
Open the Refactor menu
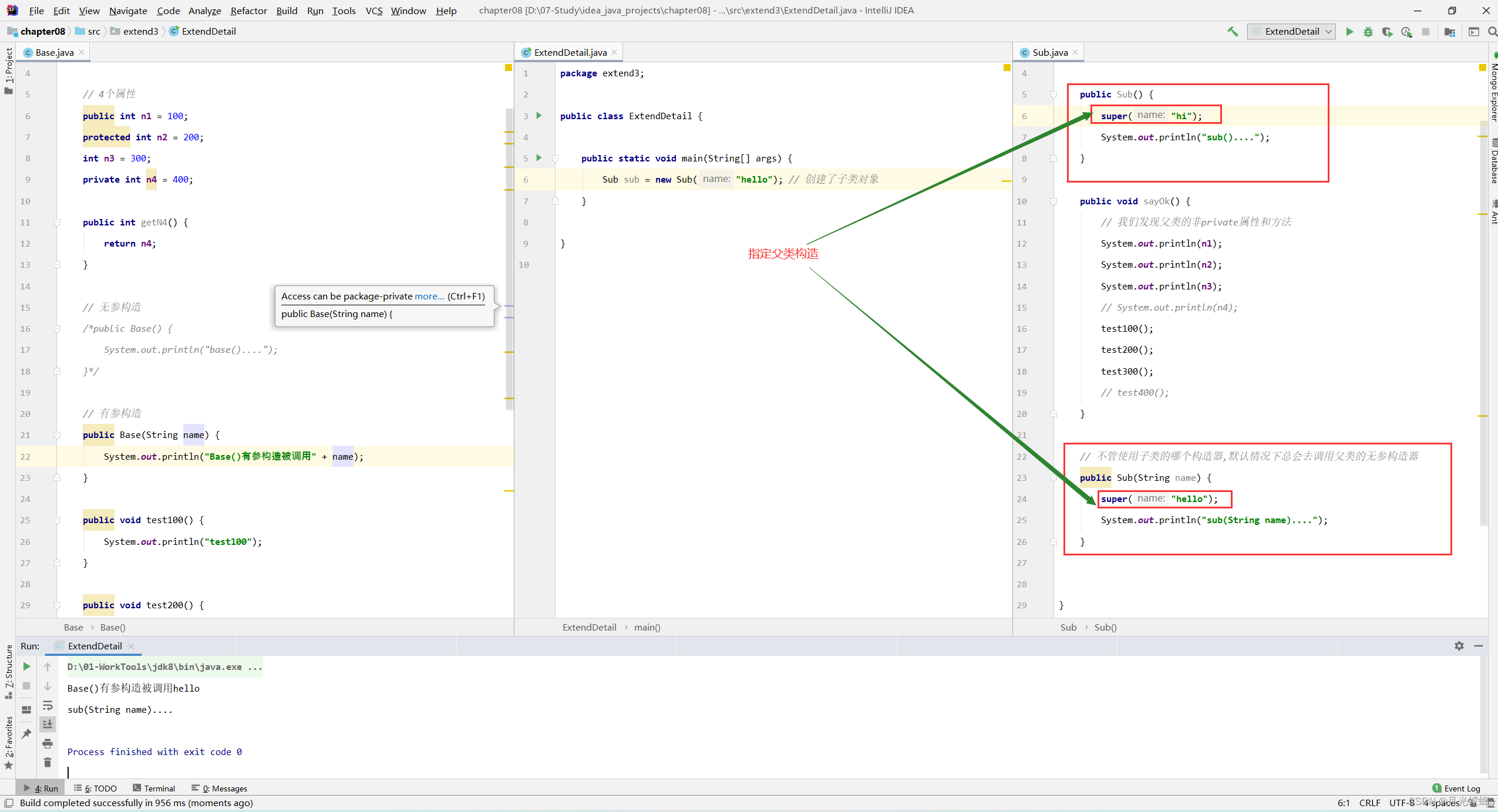pyautogui.click(x=248, y=11)
